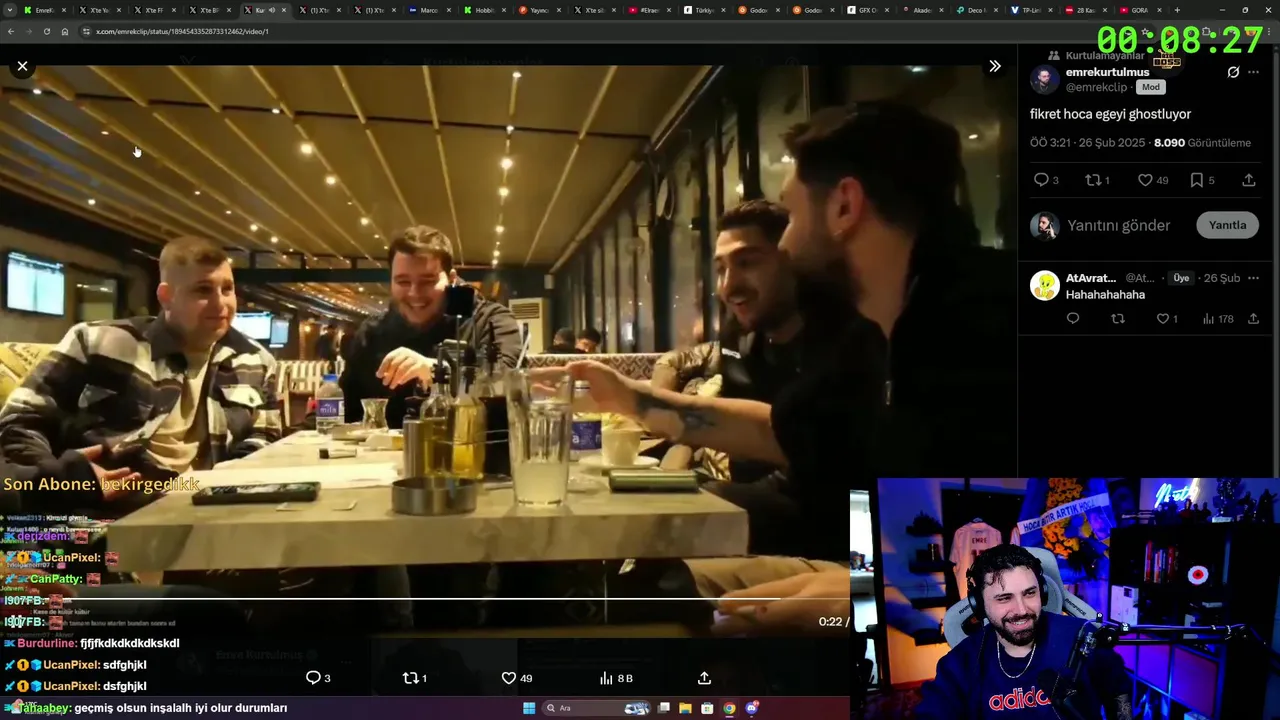Open the emrekurtulmus profile name link

(x=1107, y=72)
